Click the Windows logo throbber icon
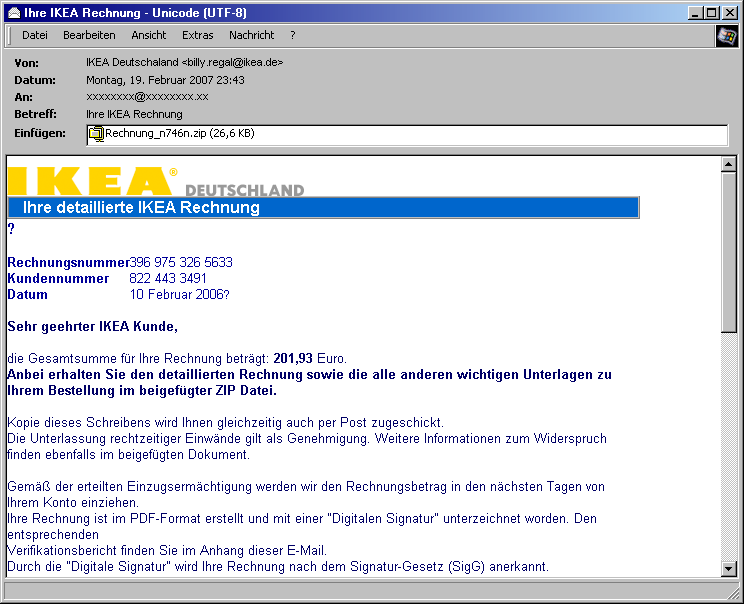This screenshot has width=744, height=604. (726, 36)
